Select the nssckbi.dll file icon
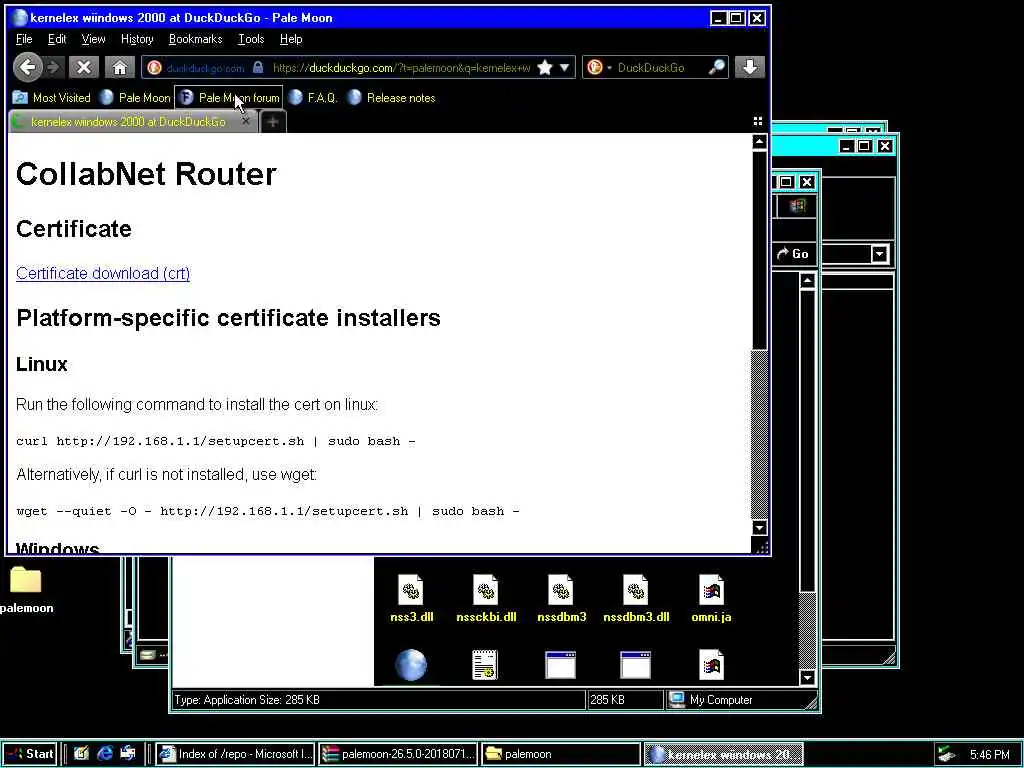1024x768 pixels. pyautogui.click(x=486, y=600)
